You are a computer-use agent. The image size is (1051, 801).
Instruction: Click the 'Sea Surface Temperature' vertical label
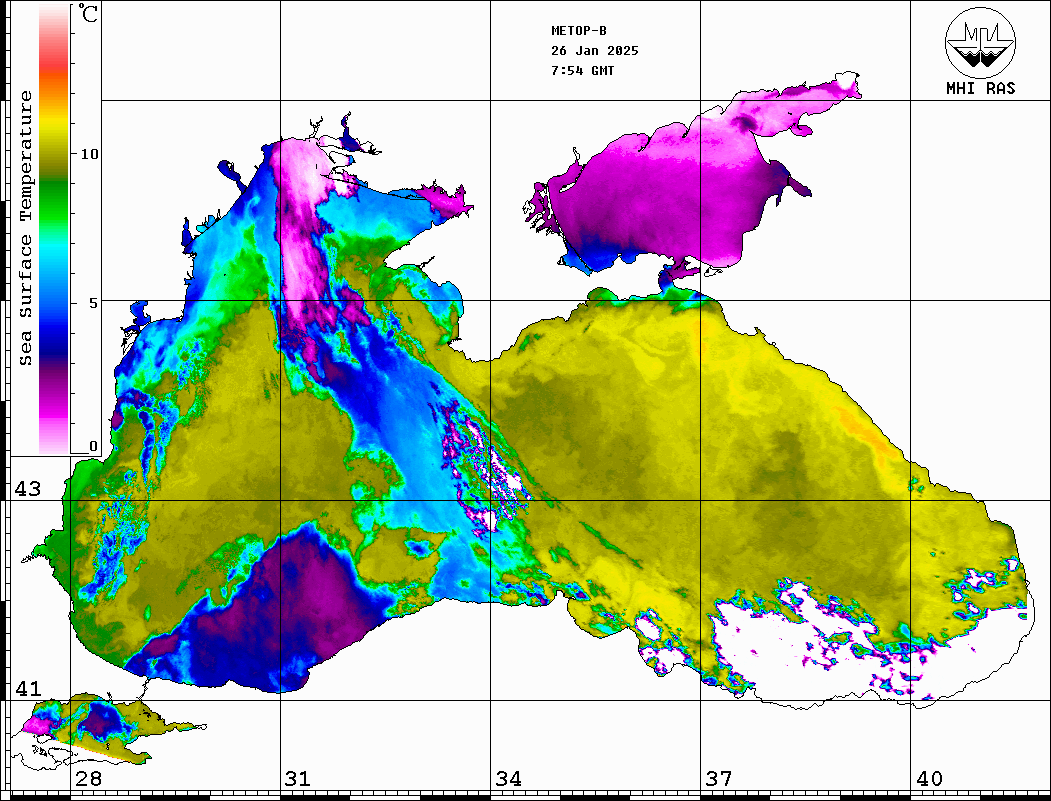tap(25, 228)
